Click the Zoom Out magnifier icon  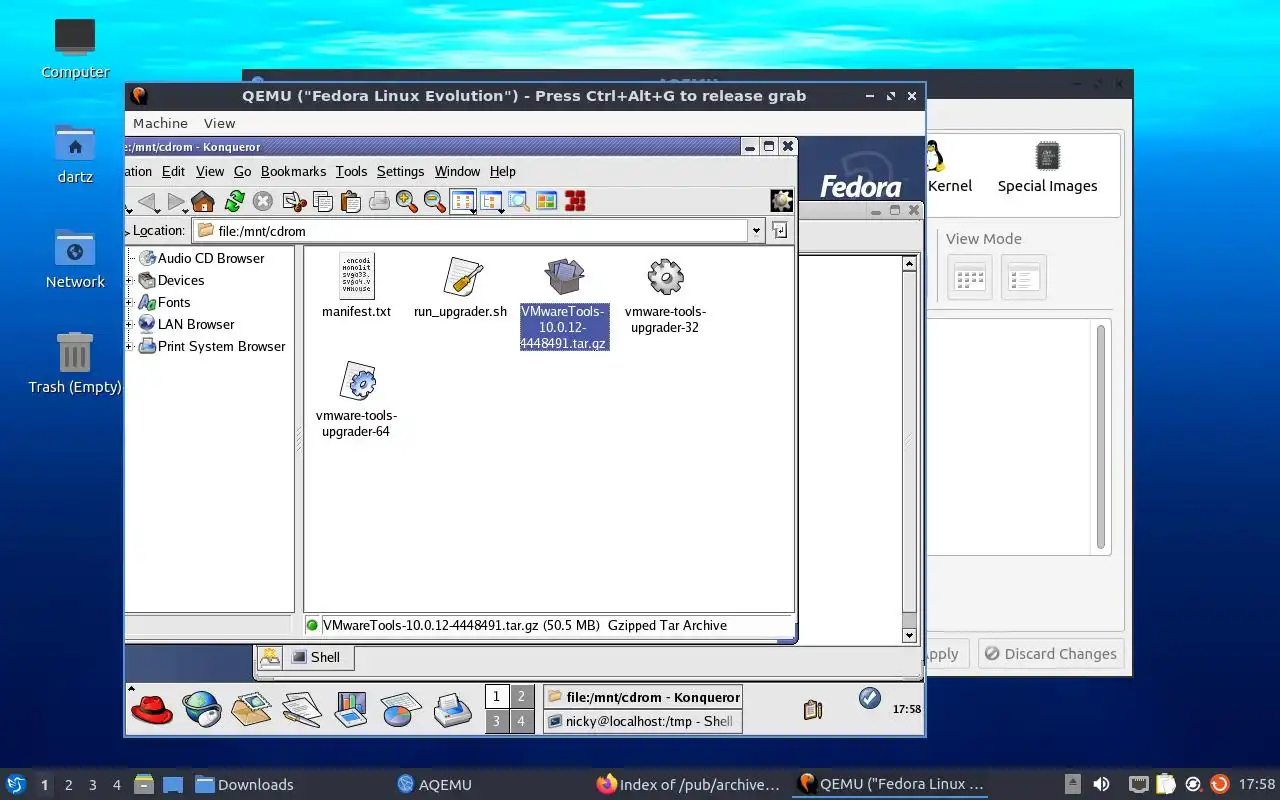coord(434,202)
